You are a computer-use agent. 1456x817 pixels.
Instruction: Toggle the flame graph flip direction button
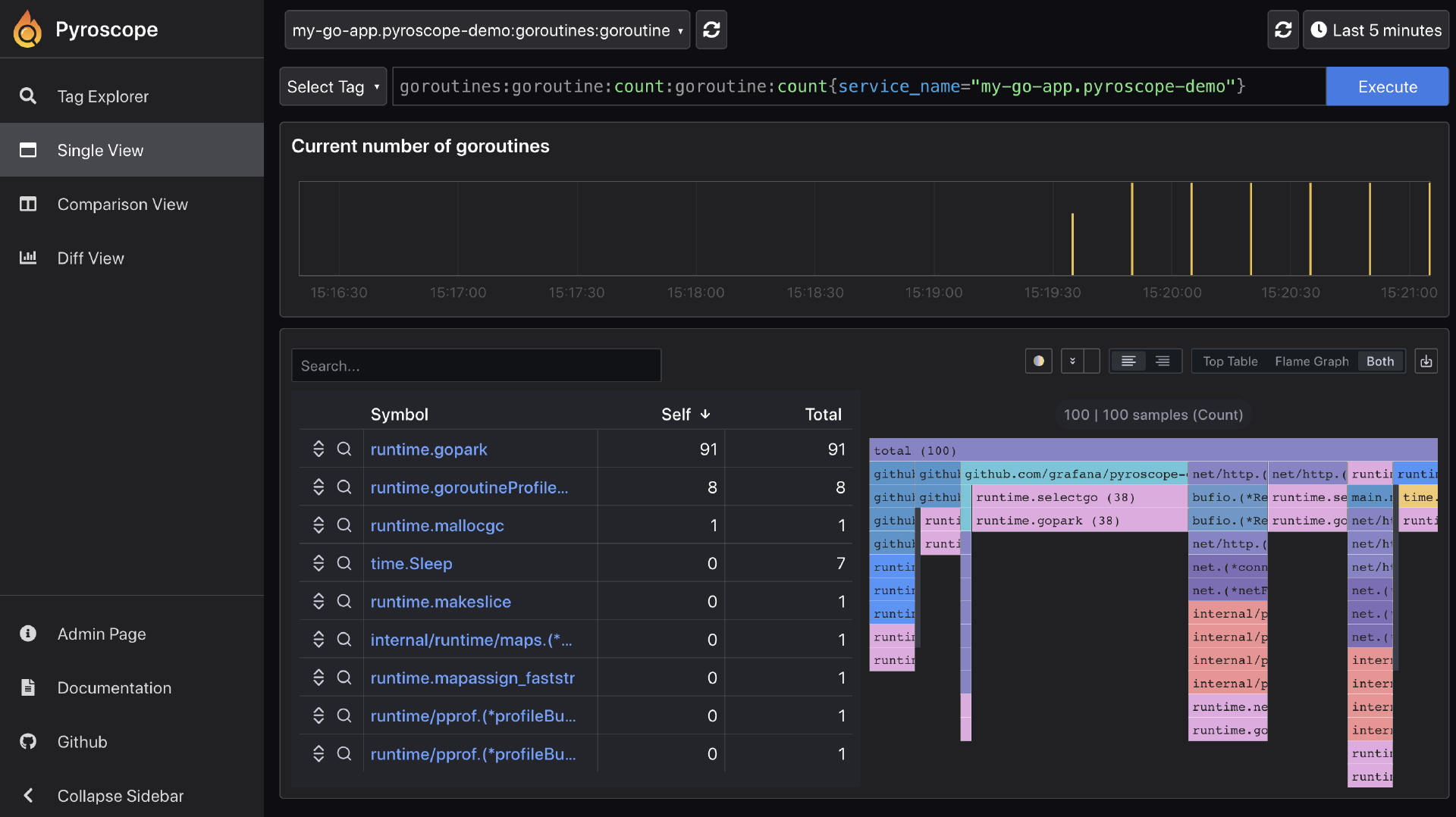tap(1072, 362)
